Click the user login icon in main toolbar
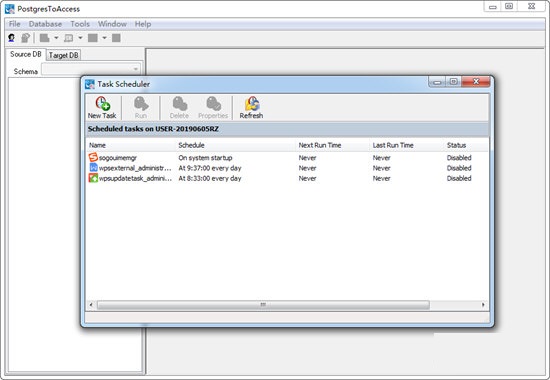The height and width of the screenshot is (380, 550). (12, 38)
